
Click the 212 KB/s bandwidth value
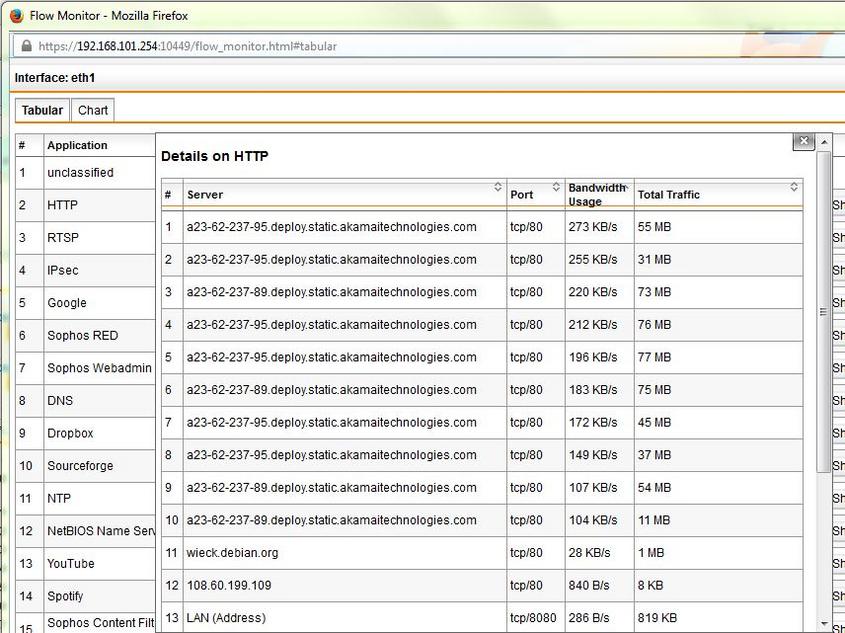593,325
